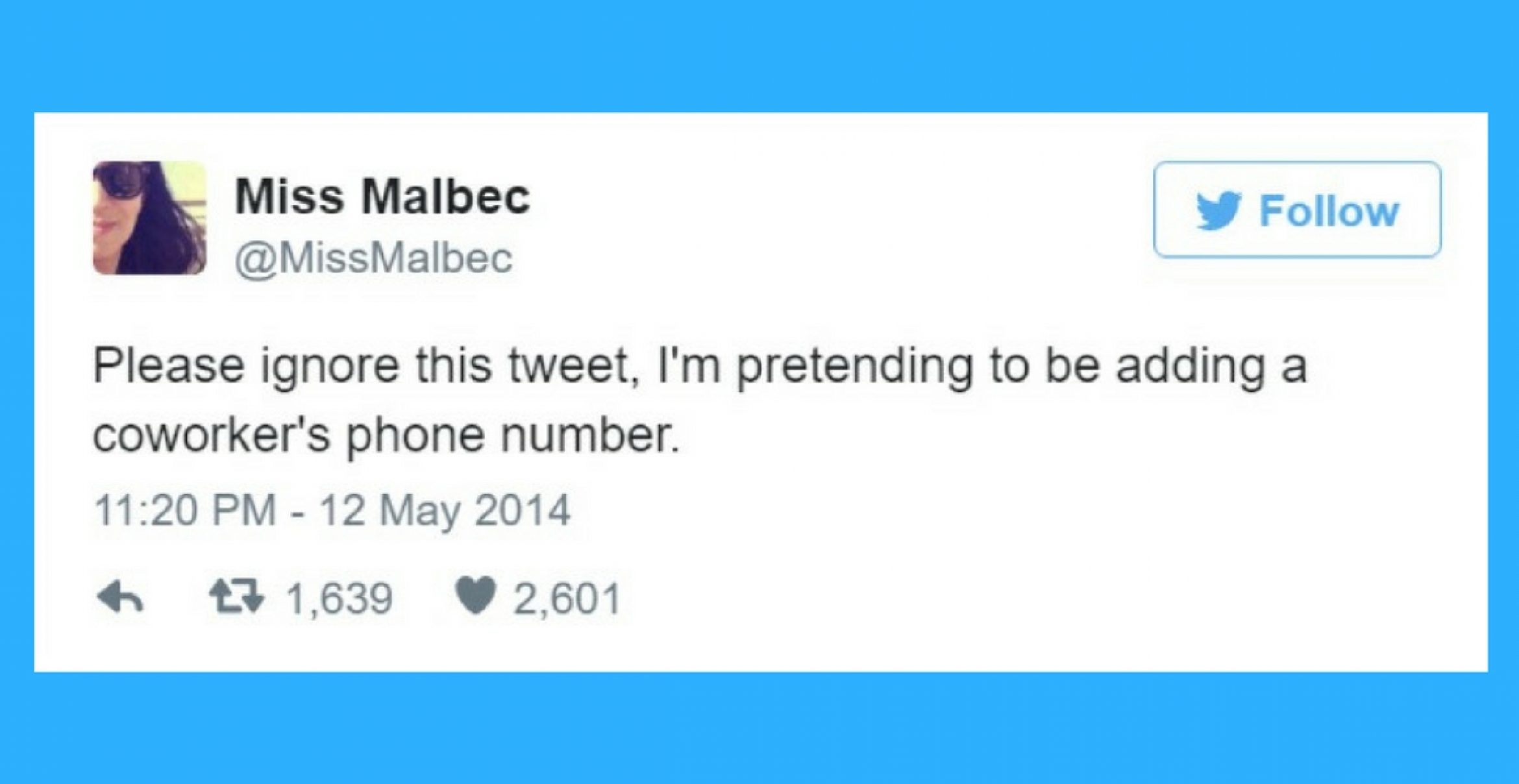The height and width of the screenshot is (784, 1519).
Task: View likes via the 2,601 count
Action: [567, 598]
